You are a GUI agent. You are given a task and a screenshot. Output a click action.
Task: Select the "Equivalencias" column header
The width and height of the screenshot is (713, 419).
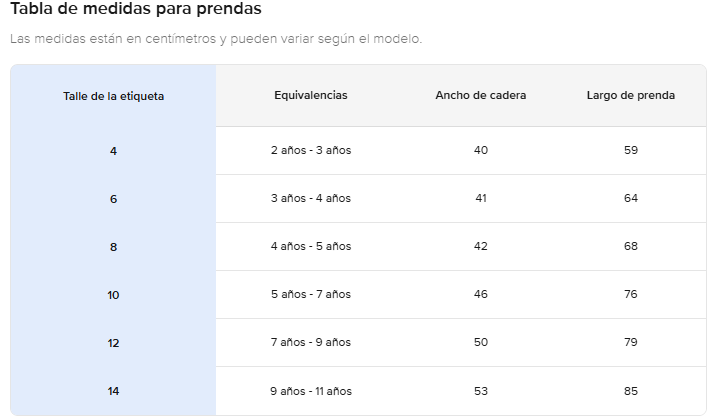click(x=311, y=95)
